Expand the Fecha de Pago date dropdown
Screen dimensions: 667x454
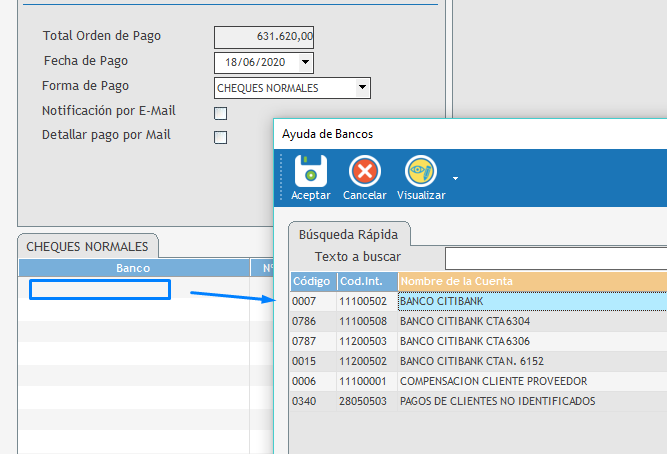(x=306, y=63)
